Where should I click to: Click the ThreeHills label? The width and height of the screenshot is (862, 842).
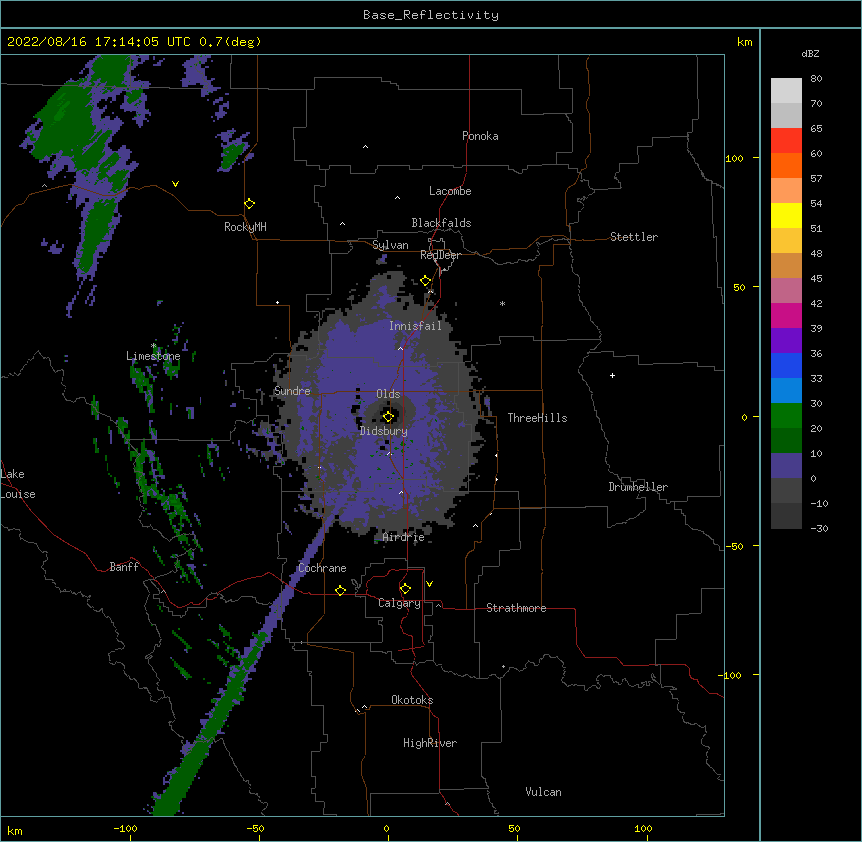(537, 418)
